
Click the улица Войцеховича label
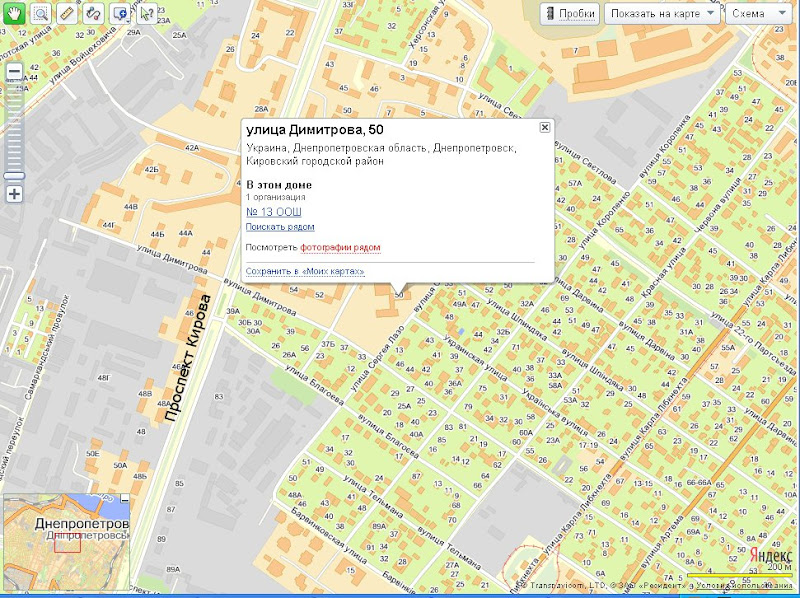click(x=83, y=54)
